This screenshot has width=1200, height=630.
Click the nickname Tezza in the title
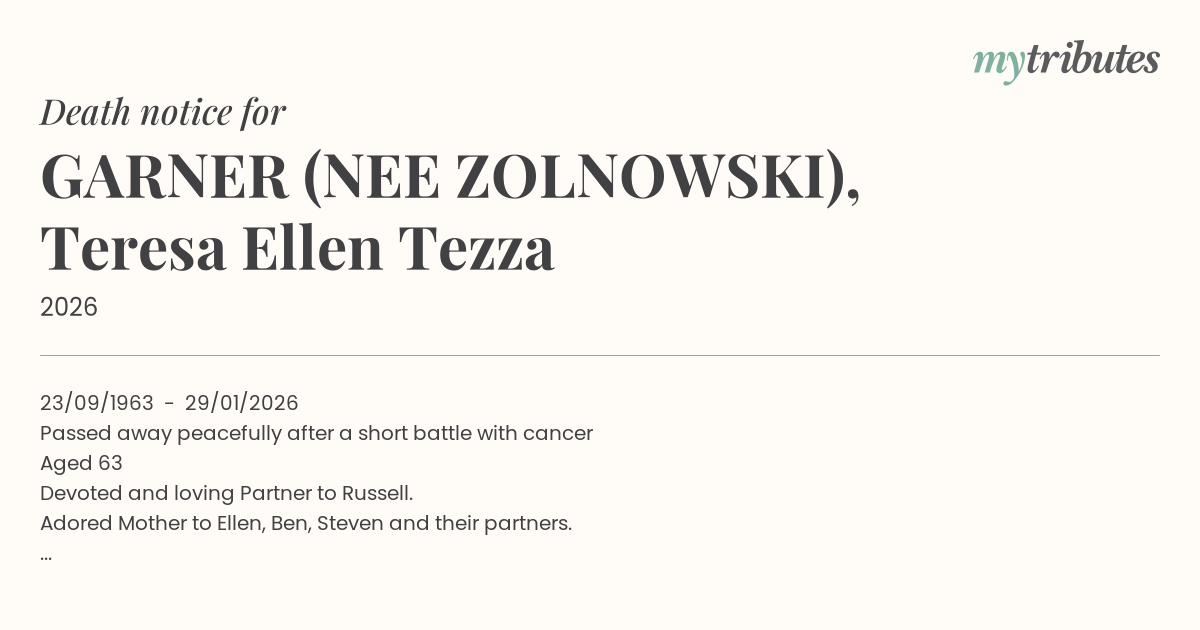[477, 248]
